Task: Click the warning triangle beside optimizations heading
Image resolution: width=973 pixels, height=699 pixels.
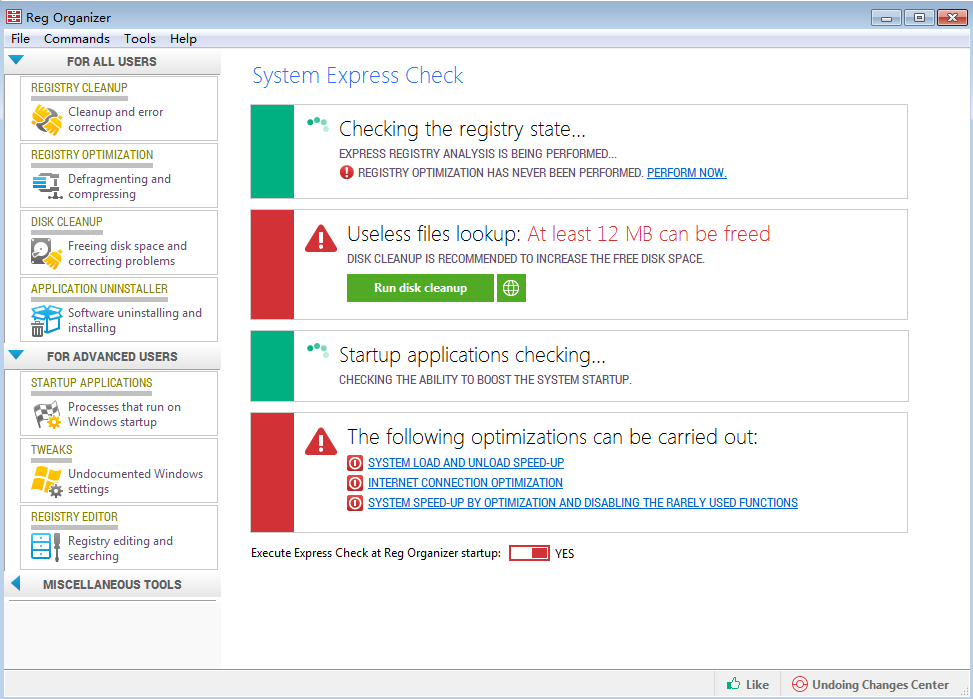Action: (321, 441)
